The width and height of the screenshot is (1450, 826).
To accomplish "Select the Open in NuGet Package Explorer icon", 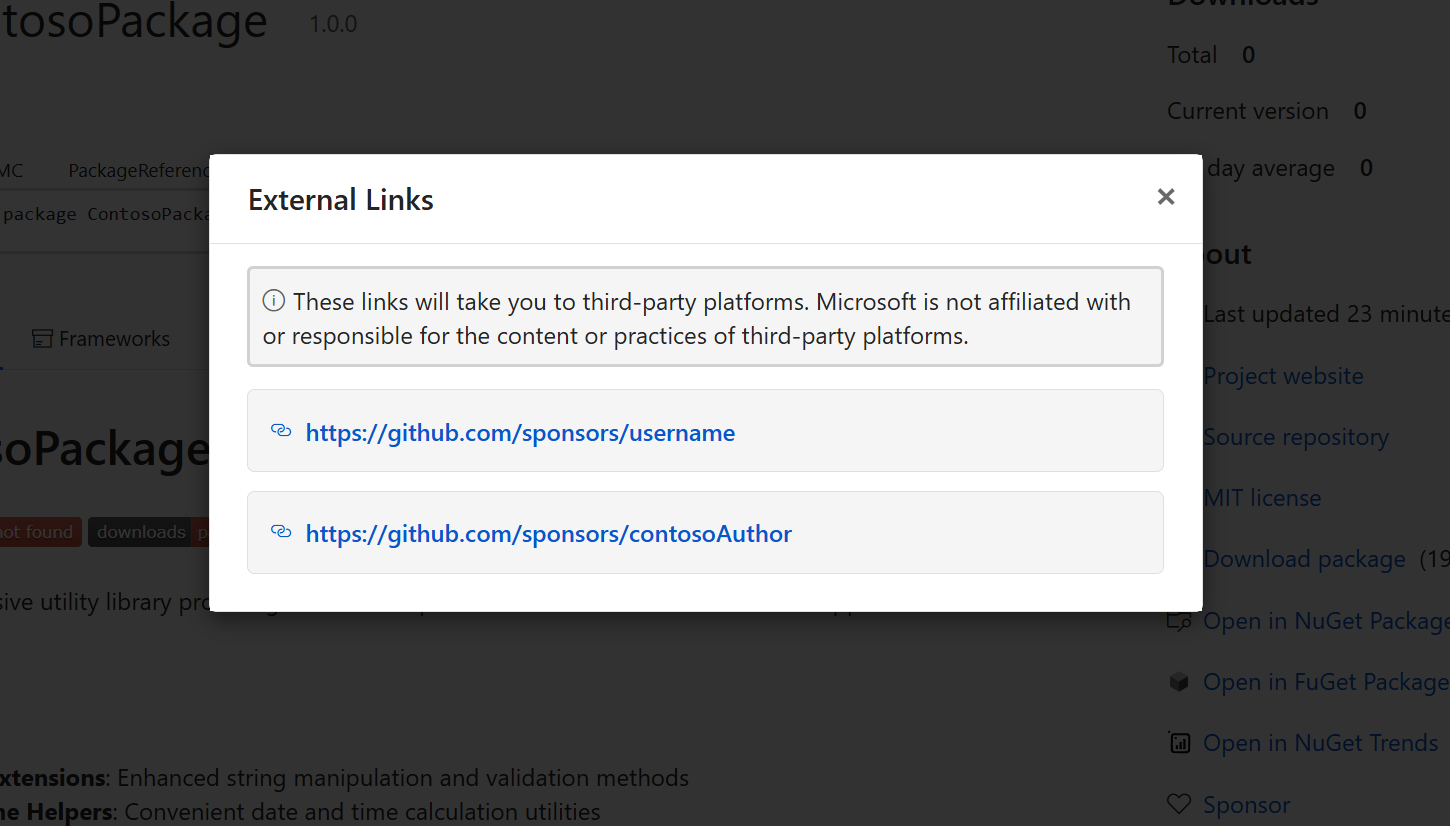I will (1179, 620).
